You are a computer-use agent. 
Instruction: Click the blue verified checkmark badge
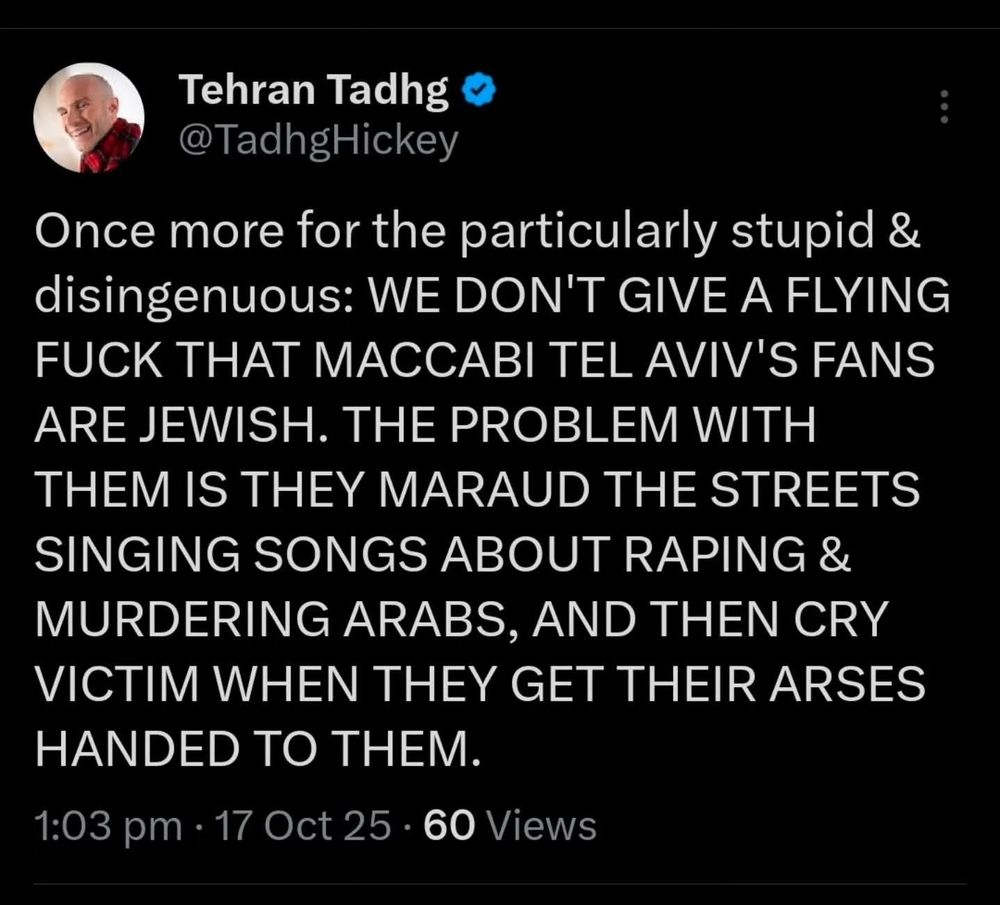point(478,91)
